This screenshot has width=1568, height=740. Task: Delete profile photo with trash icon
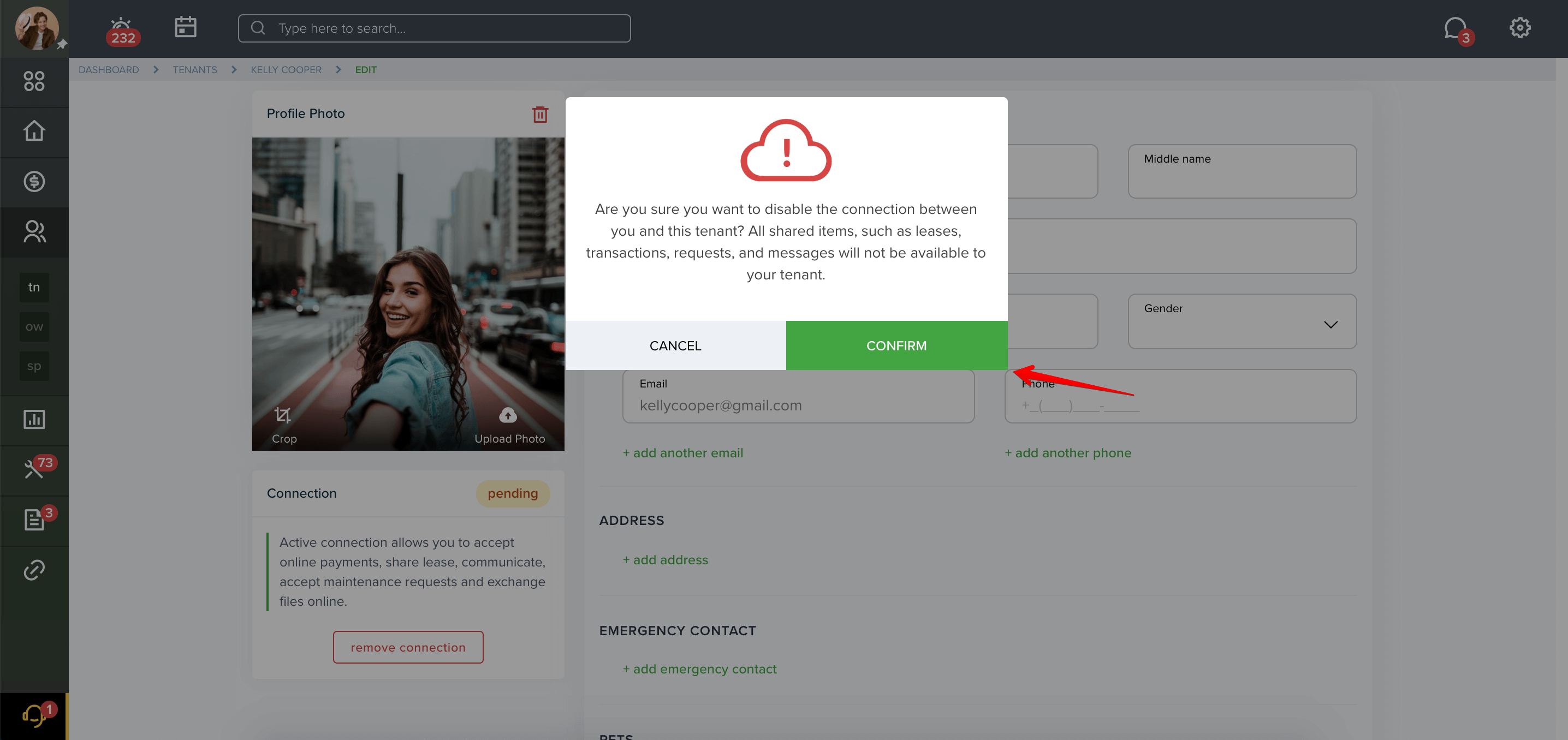(x=540, y=115)
